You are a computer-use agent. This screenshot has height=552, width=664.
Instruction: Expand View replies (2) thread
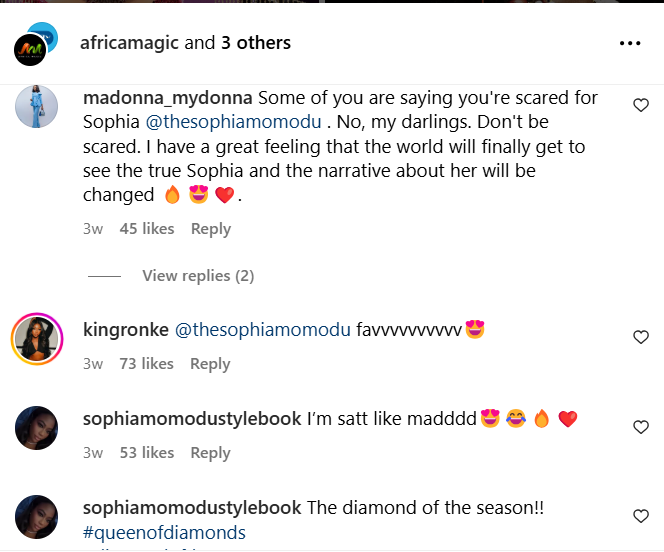[198, 276]
